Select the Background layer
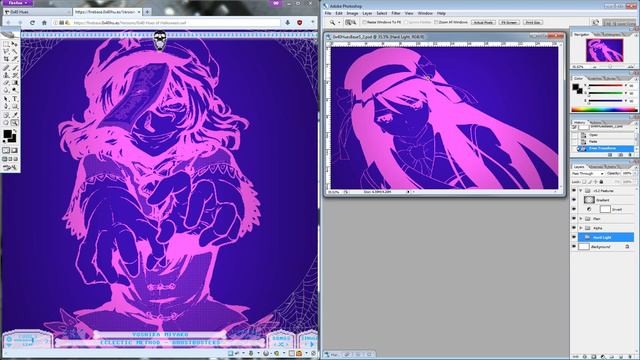 click(x=606, y=247)
